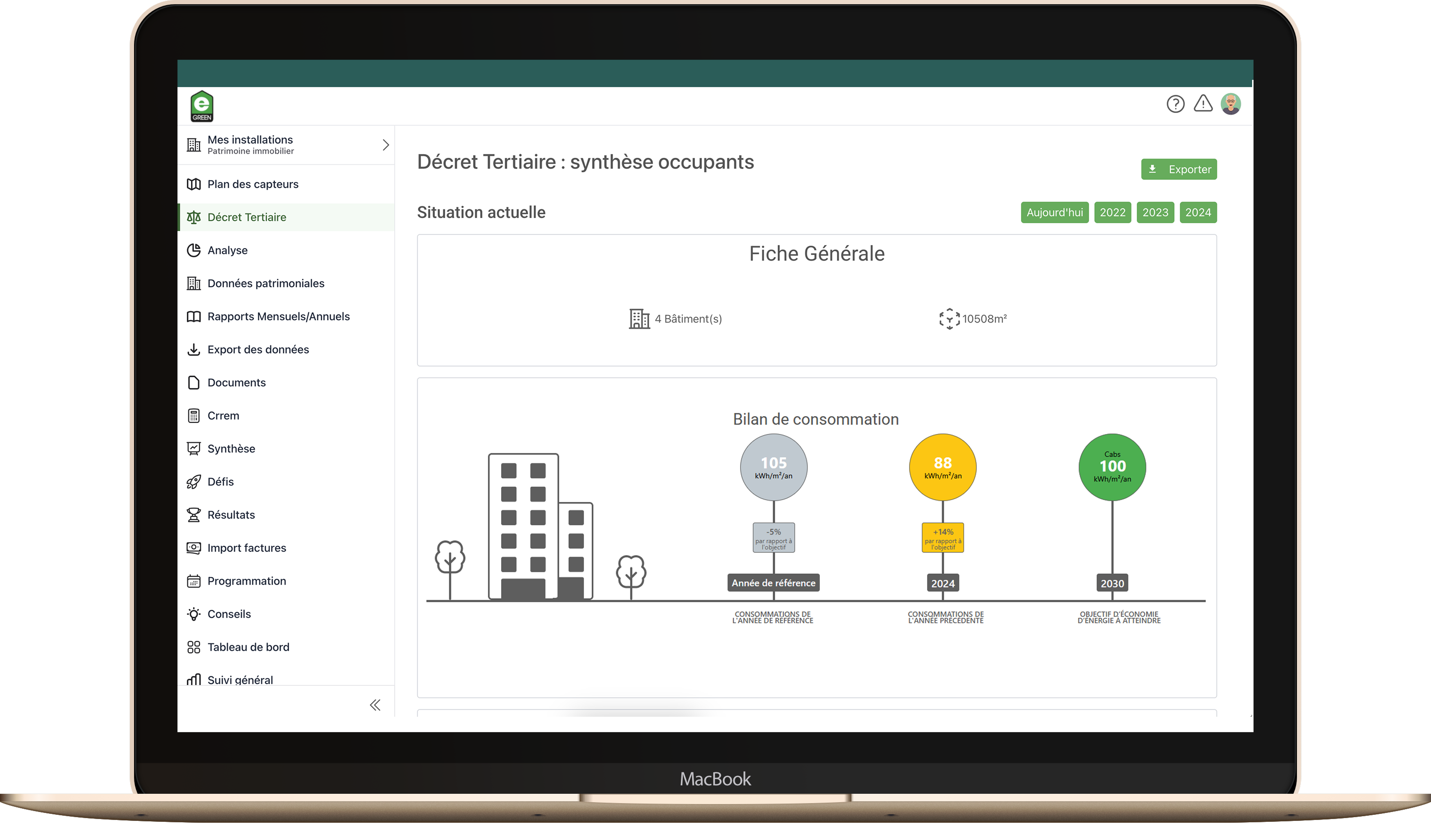
Task: Select the Défis rocket icon
Action: pyautogui.click(x=194, y=481)
